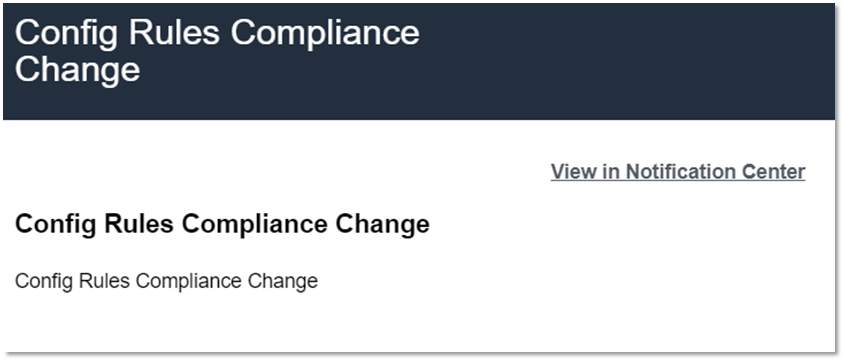Click the large white banner title text
844x361 pixels.
(x=217, y=51)
